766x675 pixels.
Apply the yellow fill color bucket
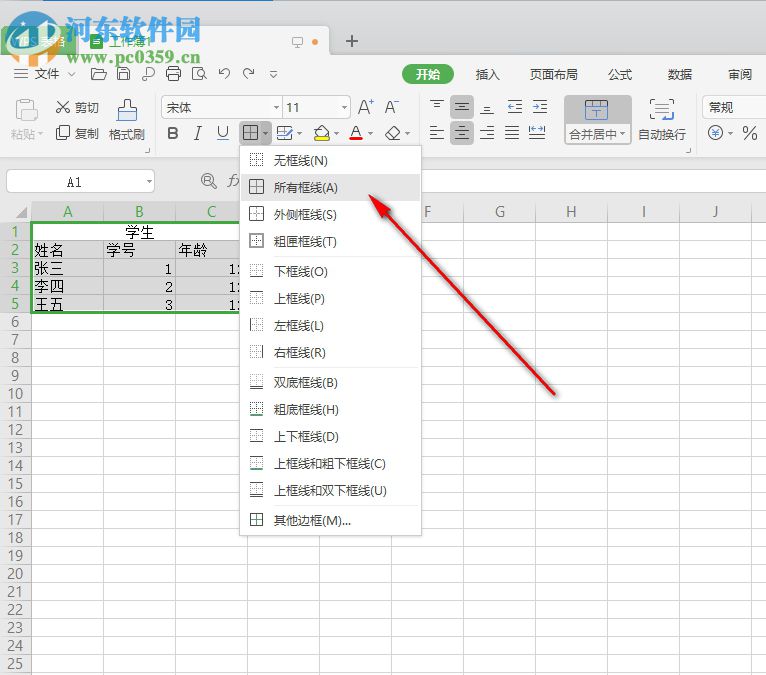pos(321,133)
